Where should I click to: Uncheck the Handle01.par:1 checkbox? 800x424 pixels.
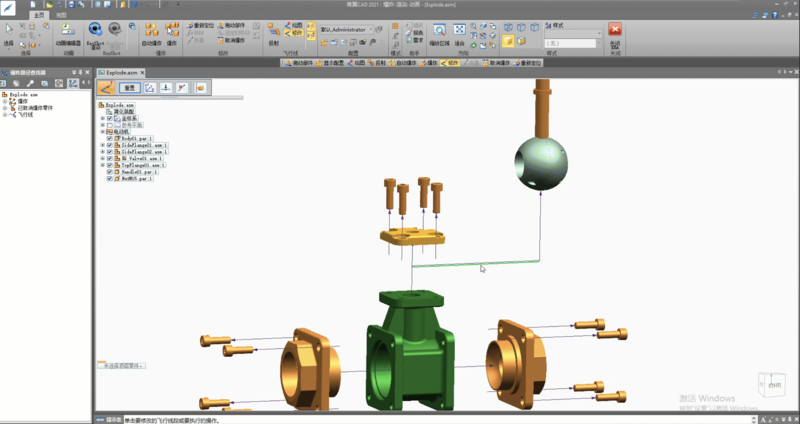pyautogui.click(x=110, y=172)
